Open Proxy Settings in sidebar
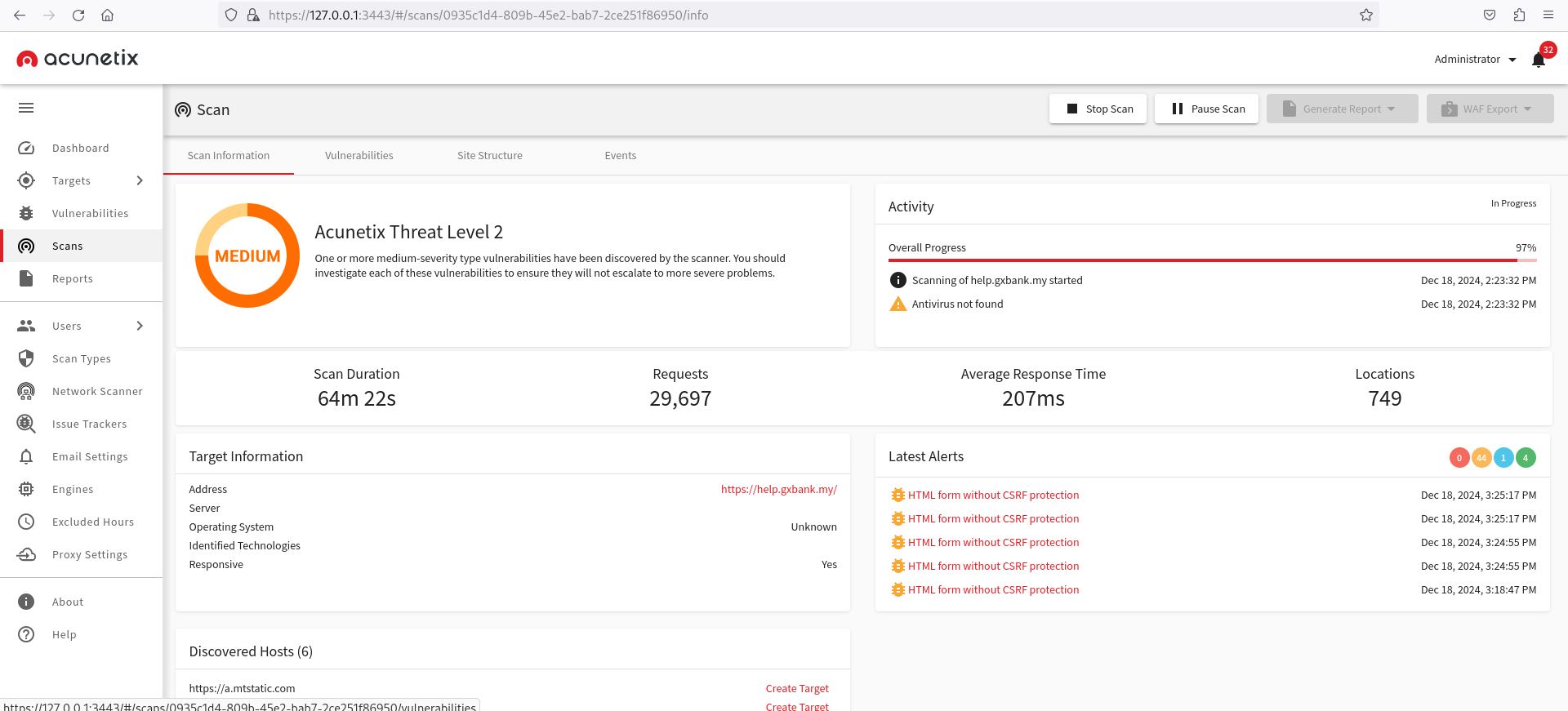1568x711 pixels. point(82,554)
